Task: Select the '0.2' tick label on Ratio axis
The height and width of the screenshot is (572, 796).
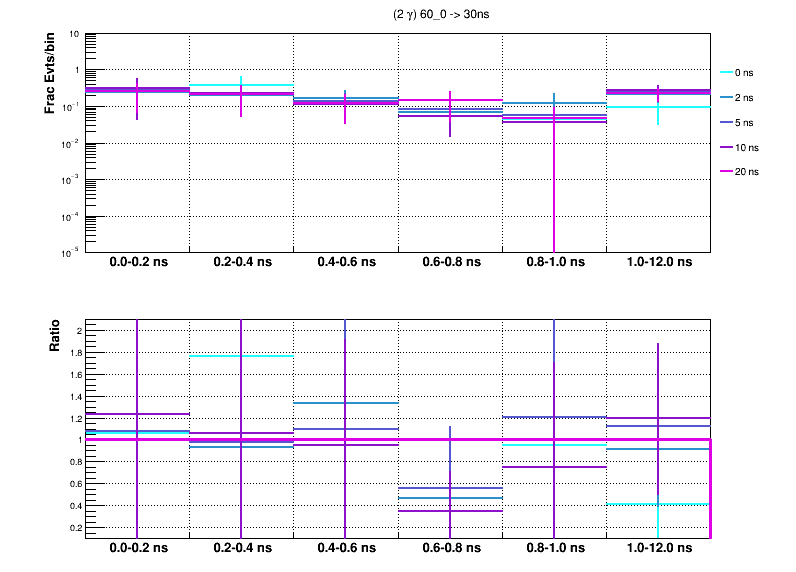Action: [73, 527]
